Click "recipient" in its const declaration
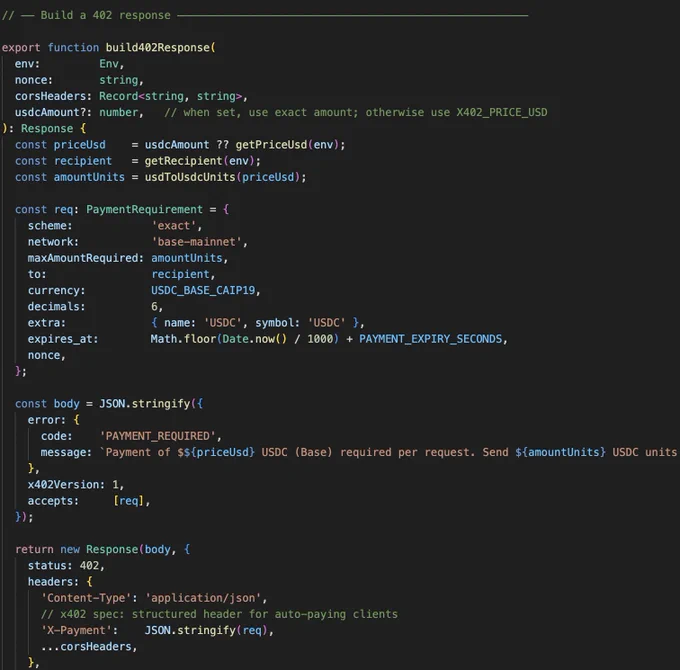Viewport: 680px width, 670px height. (83, 161)
